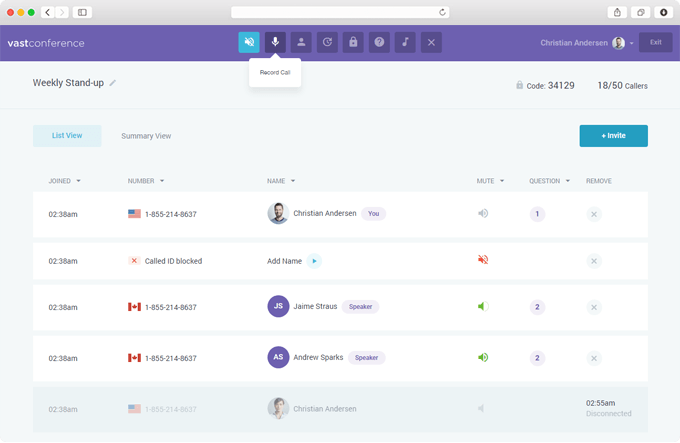Switch to Summary View tab
680x443 pixels.
(146, 136)
